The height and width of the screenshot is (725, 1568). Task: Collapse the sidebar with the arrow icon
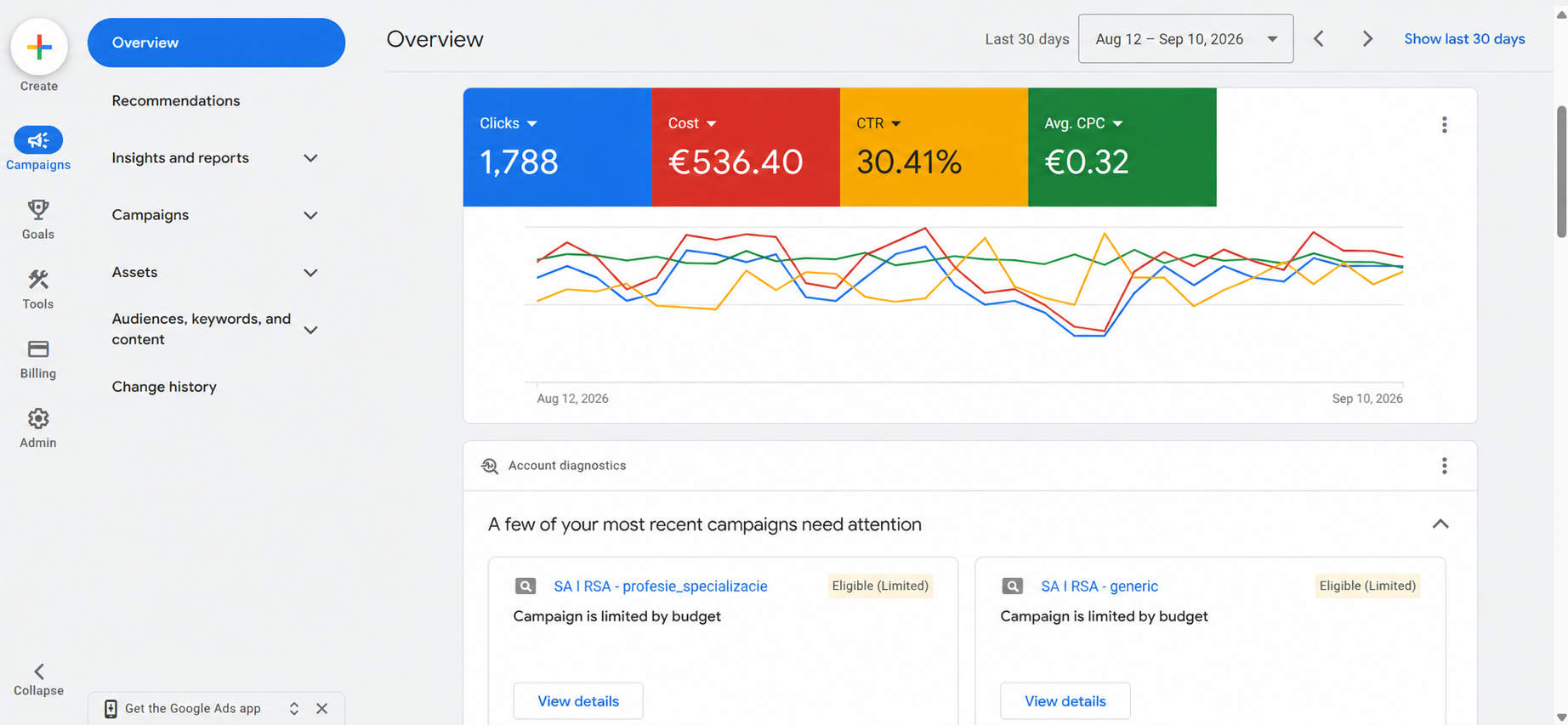(x=39, y=671)
